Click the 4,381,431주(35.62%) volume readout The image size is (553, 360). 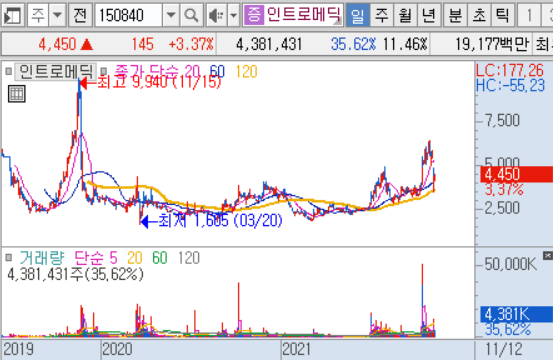75,274
